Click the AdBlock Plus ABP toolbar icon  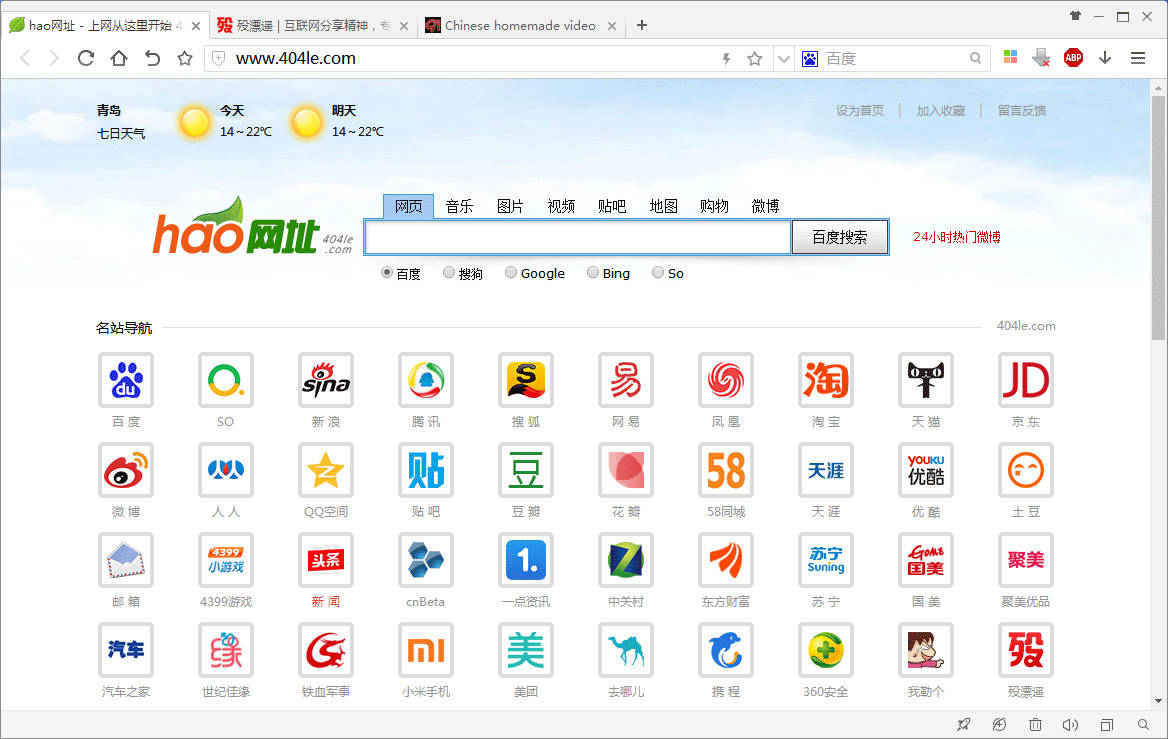tap(1073, 58)
